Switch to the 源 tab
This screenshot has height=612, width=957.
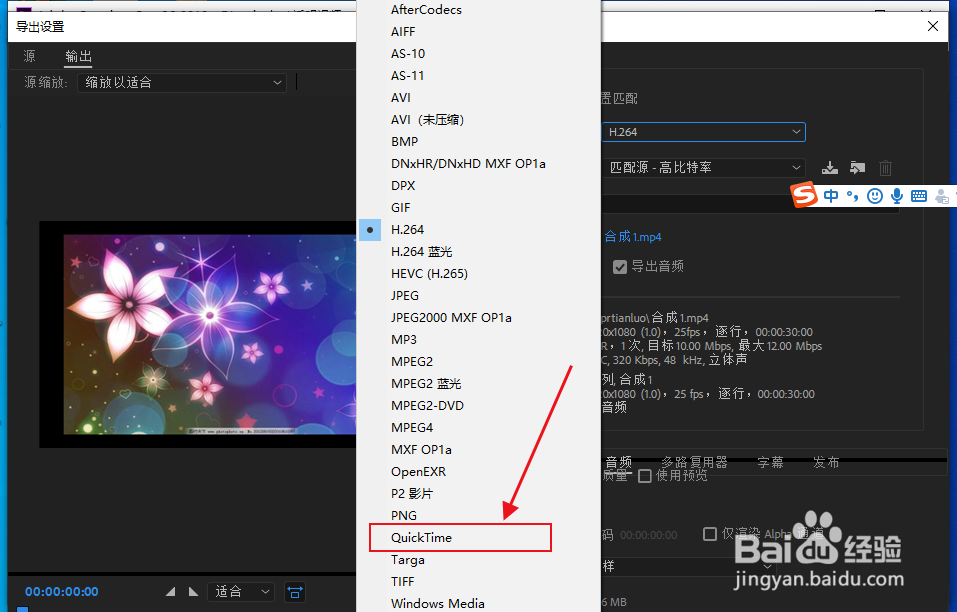click(x=29, y=56)
